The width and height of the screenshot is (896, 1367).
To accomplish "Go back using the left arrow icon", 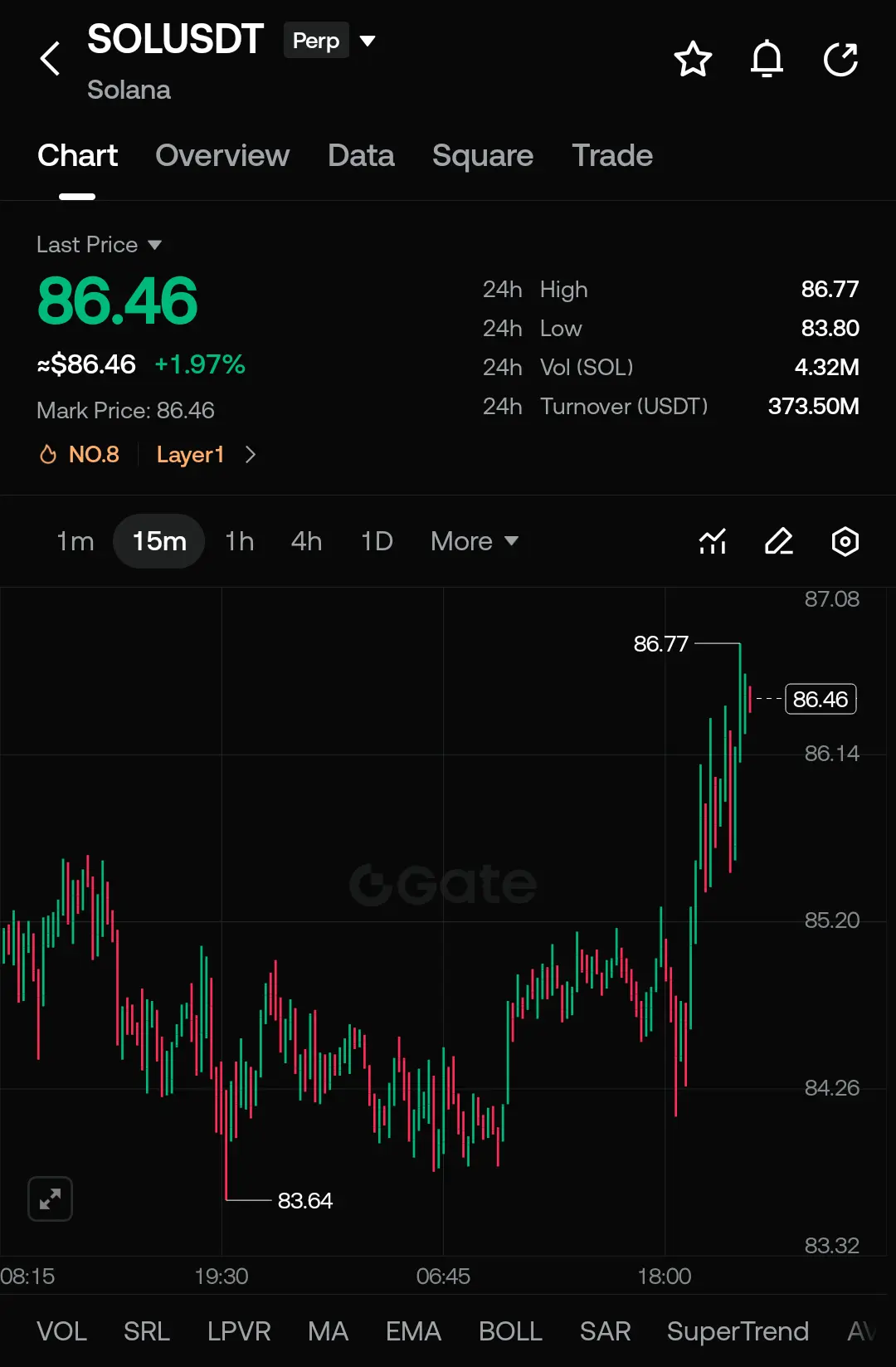I will click(51, 59).
